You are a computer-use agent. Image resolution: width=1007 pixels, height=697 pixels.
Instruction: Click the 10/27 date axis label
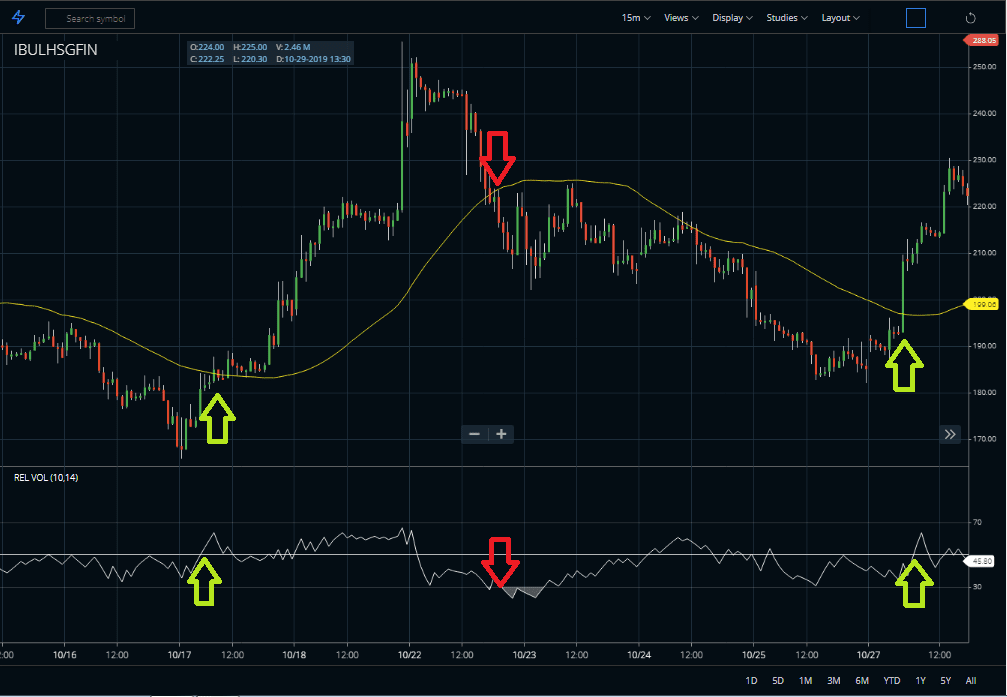[x=868, y=655]
